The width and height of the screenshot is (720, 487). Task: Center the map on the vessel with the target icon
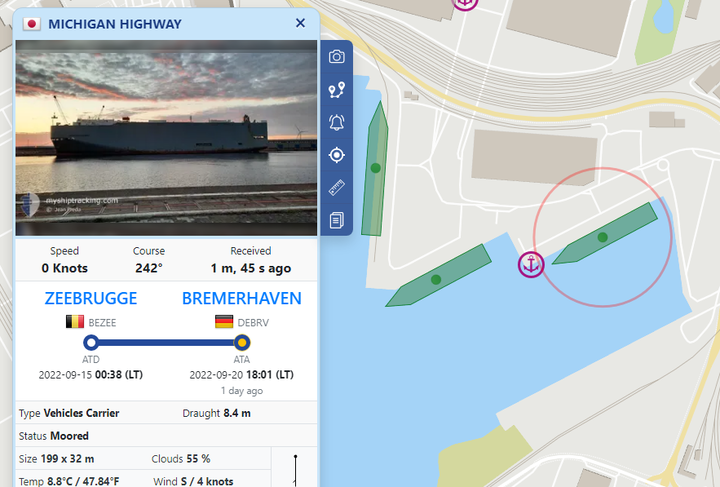(x=337, y=155)
